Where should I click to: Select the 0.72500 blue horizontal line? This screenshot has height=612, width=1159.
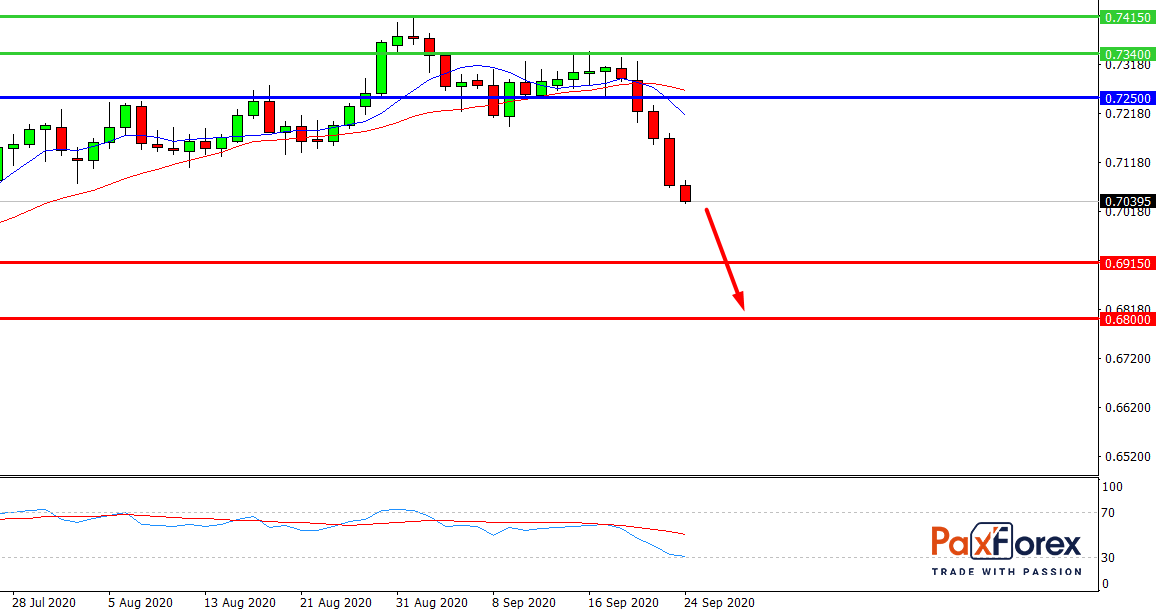pos(548,97)
